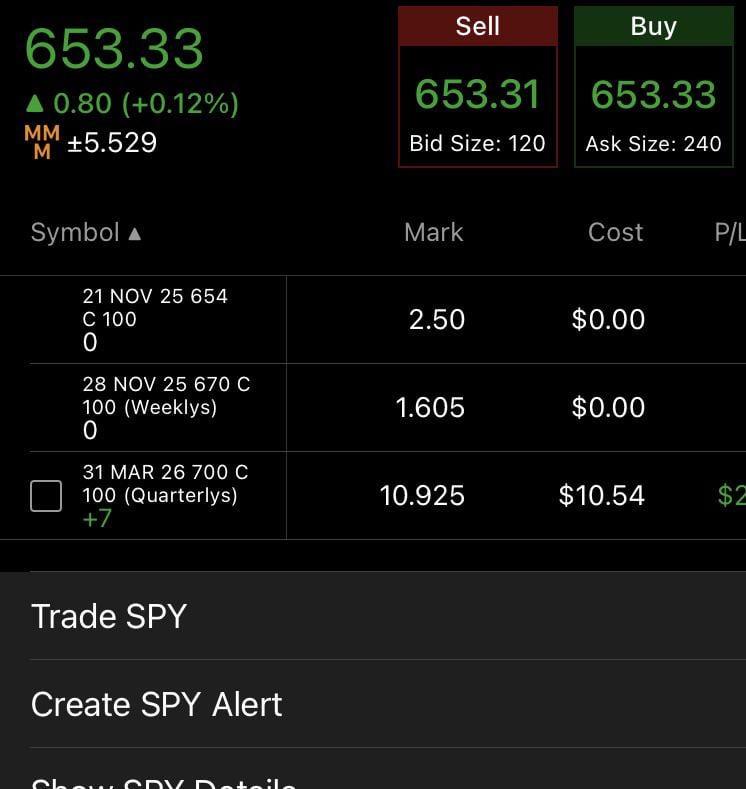746x789 pixels.
Task: Tap the 653.33 last price
Action: click(114, 48)
